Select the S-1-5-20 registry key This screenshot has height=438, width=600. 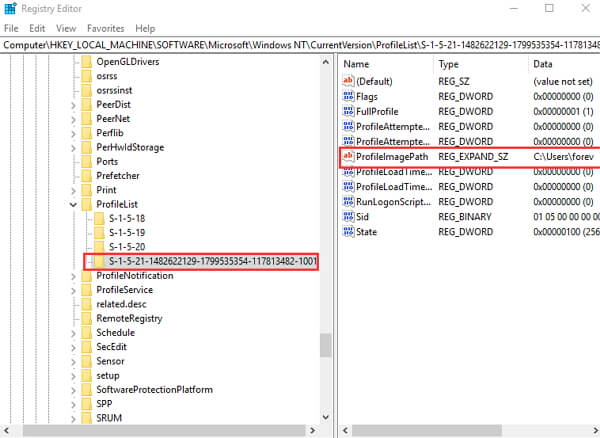point(130,246)
